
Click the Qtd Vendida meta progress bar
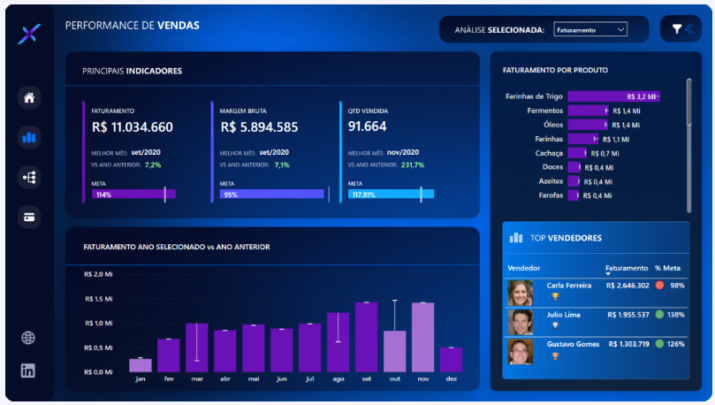click(x=390, y=195)
